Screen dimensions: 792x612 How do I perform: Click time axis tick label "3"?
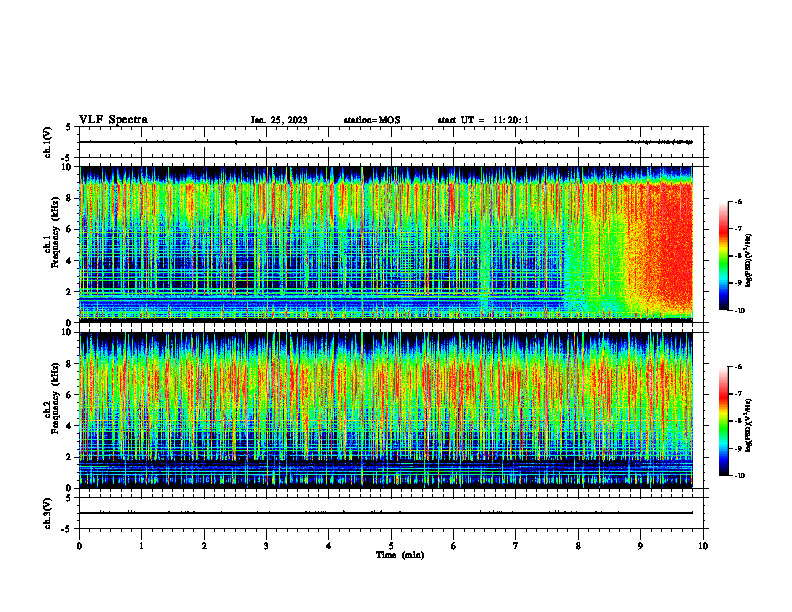point(266,546)
